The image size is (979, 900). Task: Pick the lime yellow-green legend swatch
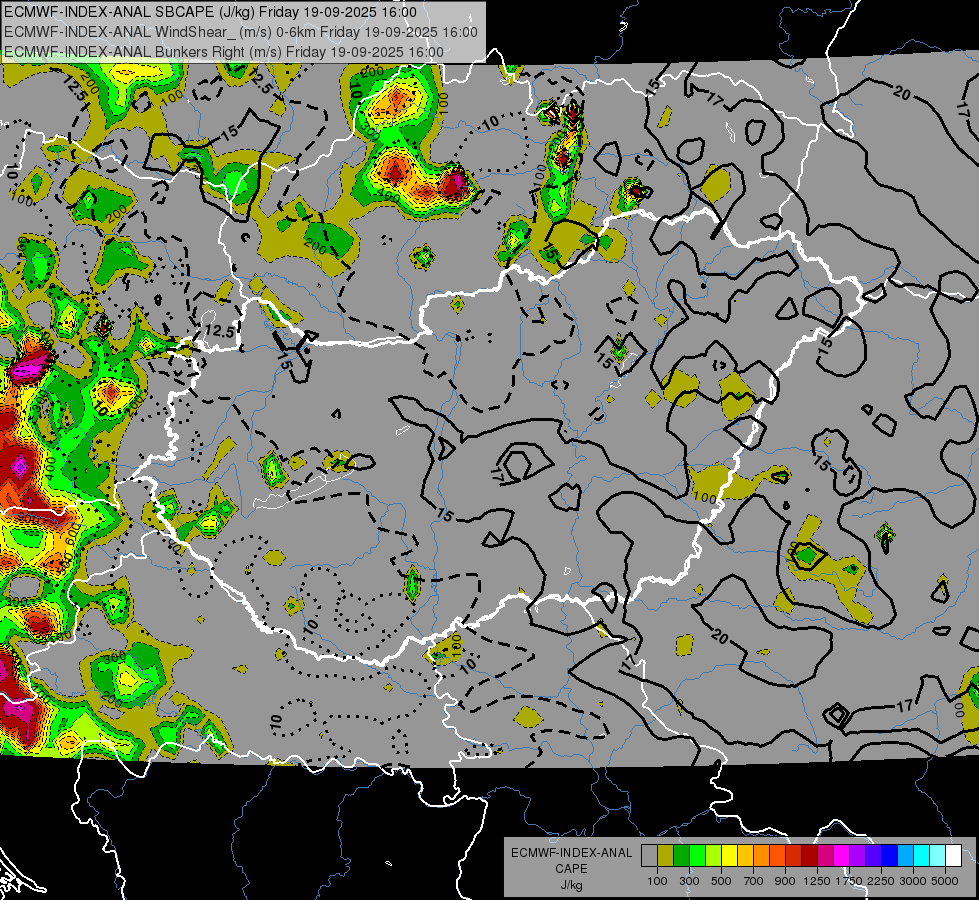click(x=714, y=856)
